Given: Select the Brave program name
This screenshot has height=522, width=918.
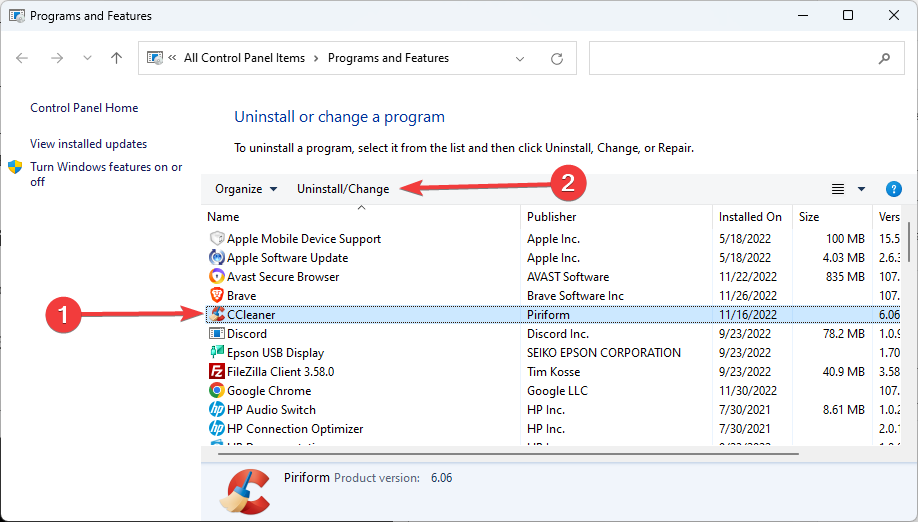Looking at the screenshot, I should (241, 296).
